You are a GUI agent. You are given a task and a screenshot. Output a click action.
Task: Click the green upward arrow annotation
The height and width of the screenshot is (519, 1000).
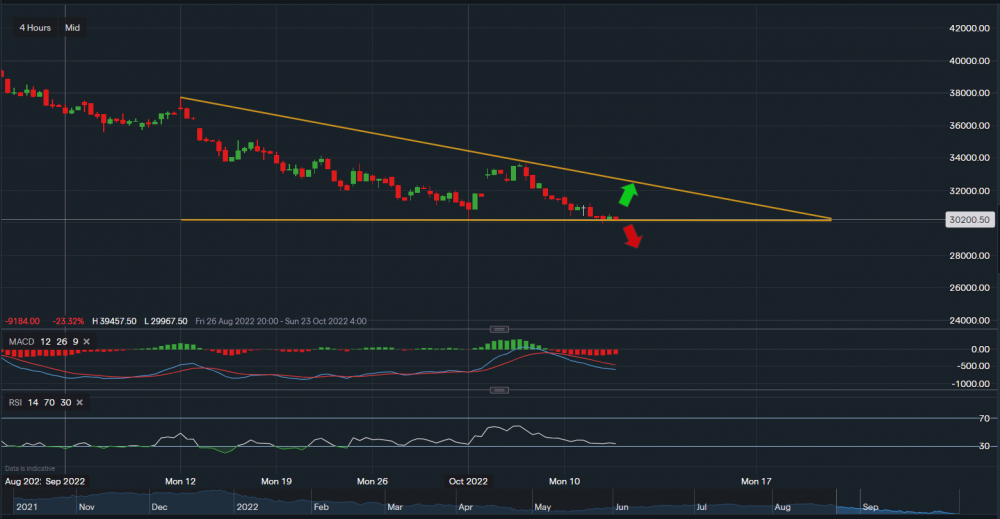[x=627, y=193]
